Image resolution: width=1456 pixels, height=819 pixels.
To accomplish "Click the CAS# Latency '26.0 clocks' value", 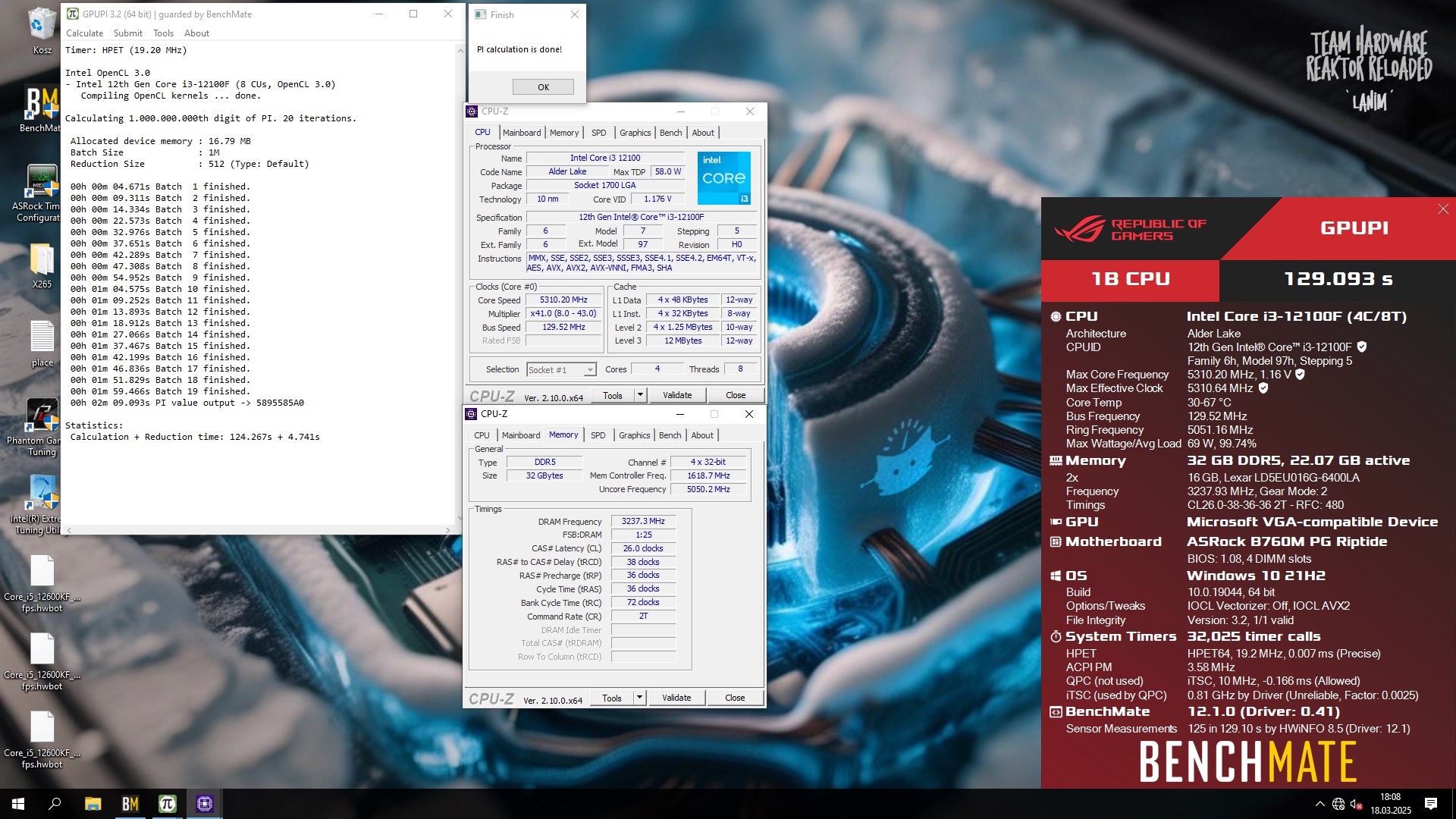I will tap(643, 548).
